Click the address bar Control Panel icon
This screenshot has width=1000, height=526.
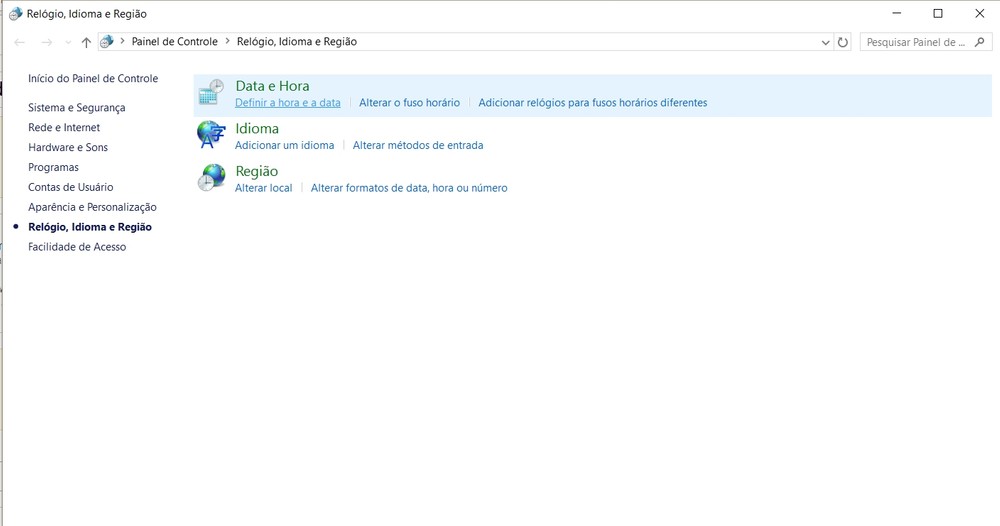[x=107, y=41]
